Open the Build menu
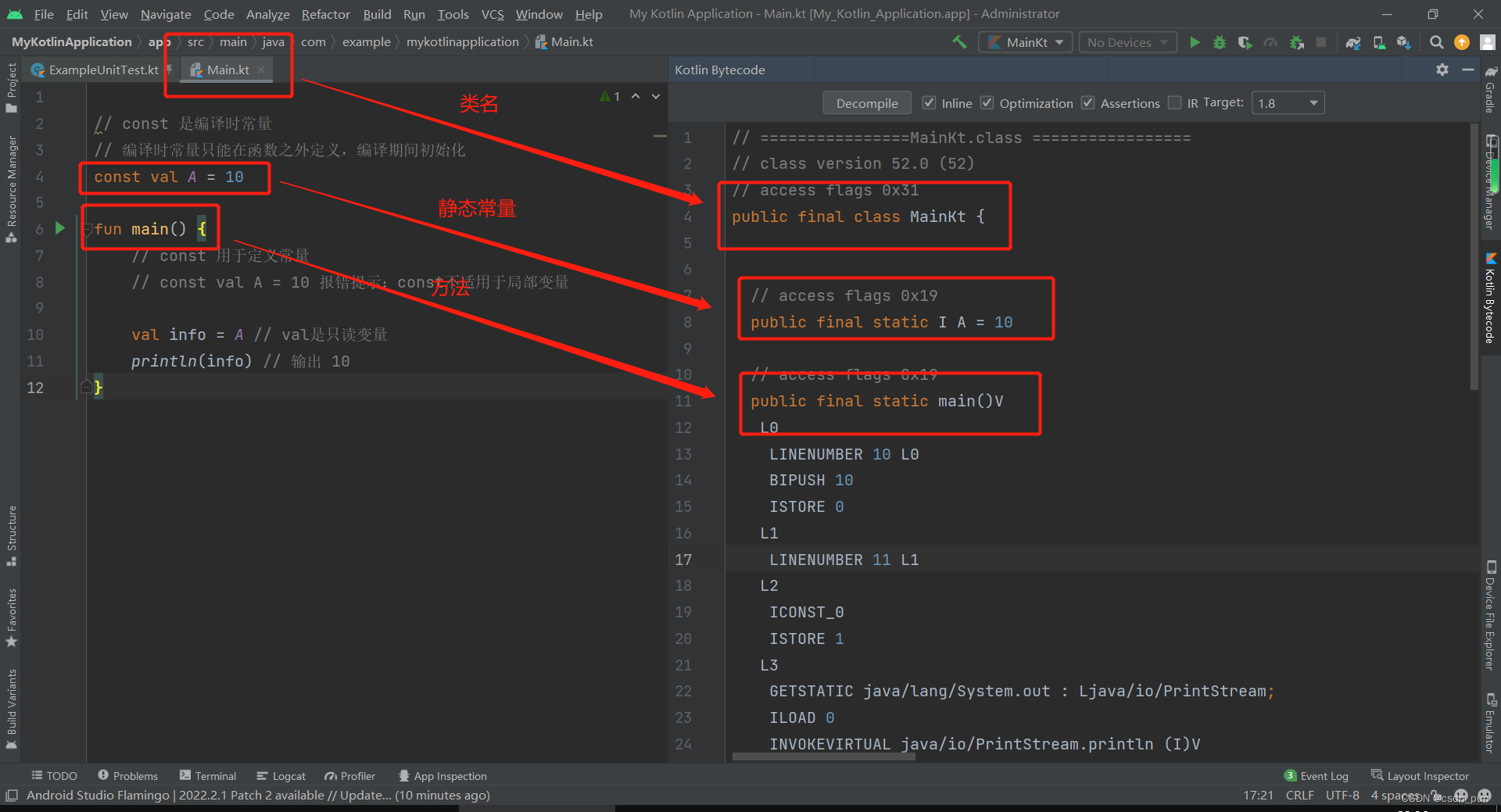The width and height of the screenshot is (1501, 812). [377, 14]
